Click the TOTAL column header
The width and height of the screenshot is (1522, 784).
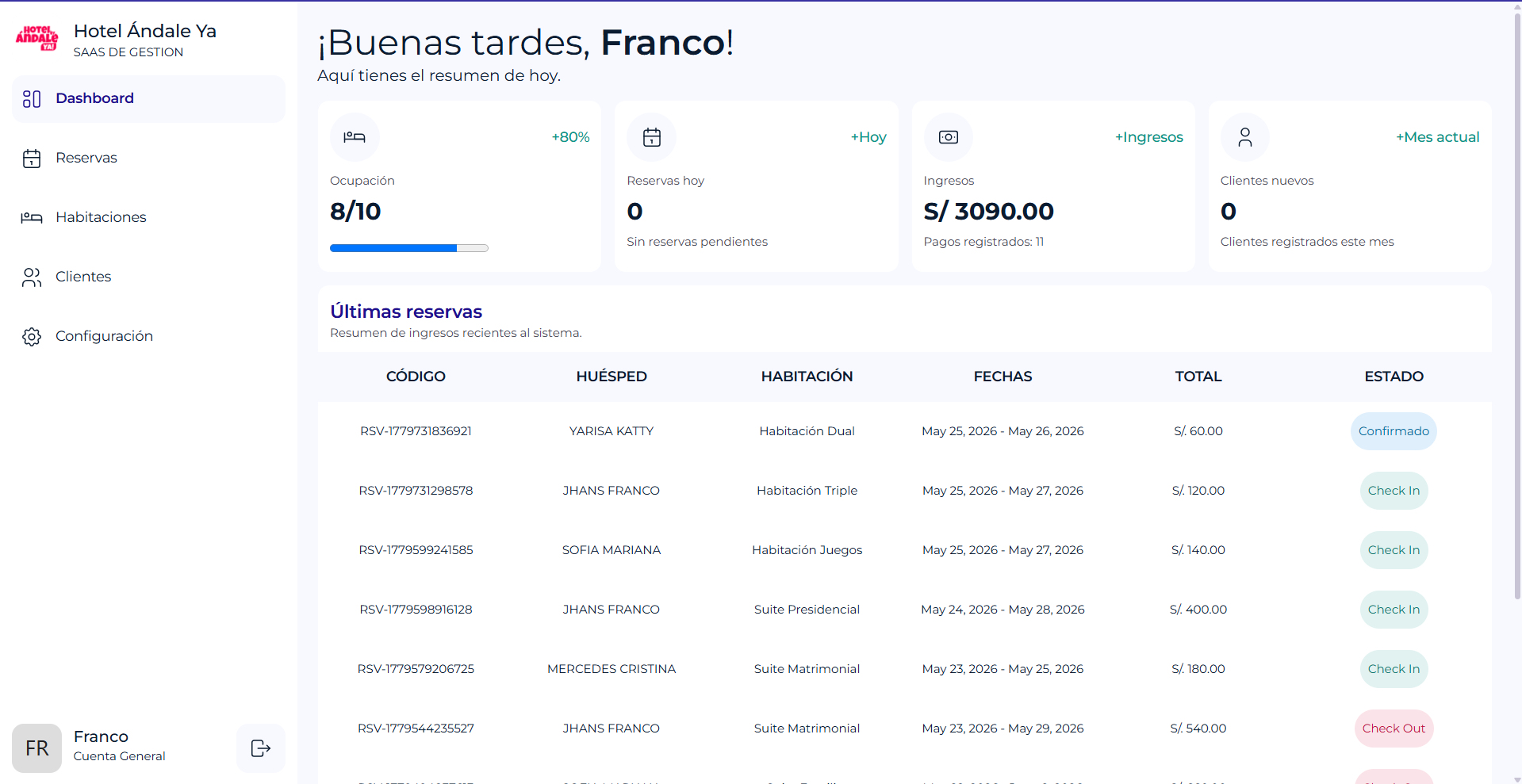1198,377
